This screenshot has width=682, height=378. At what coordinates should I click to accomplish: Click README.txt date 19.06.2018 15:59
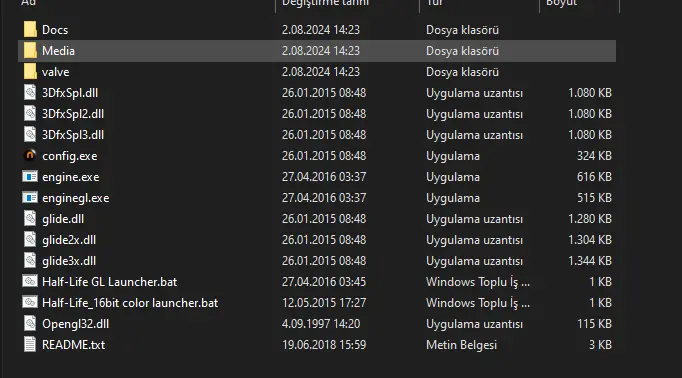[324, 345]
